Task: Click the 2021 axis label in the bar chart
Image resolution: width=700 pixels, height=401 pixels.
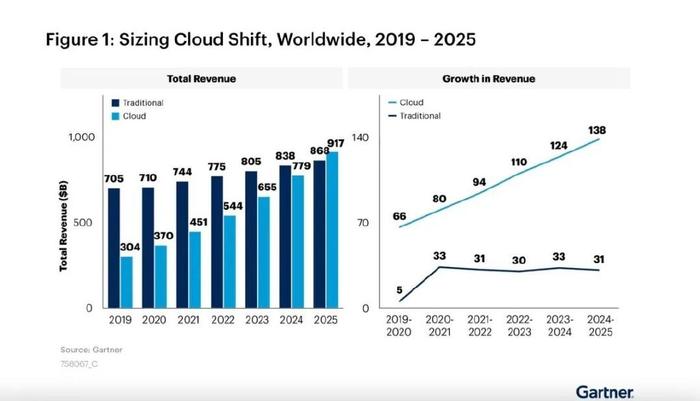Action: point(188,320)
